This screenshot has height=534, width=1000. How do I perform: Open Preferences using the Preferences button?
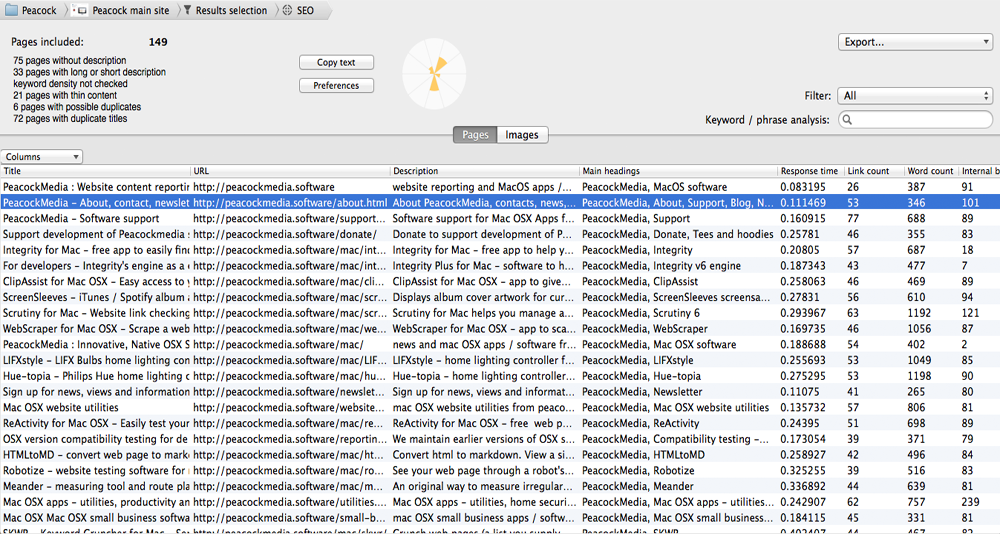coord(336,86)
